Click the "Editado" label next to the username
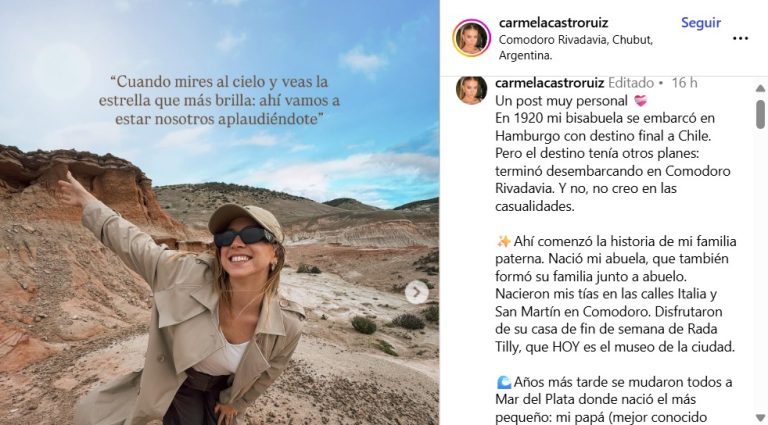 click(631, 83)
